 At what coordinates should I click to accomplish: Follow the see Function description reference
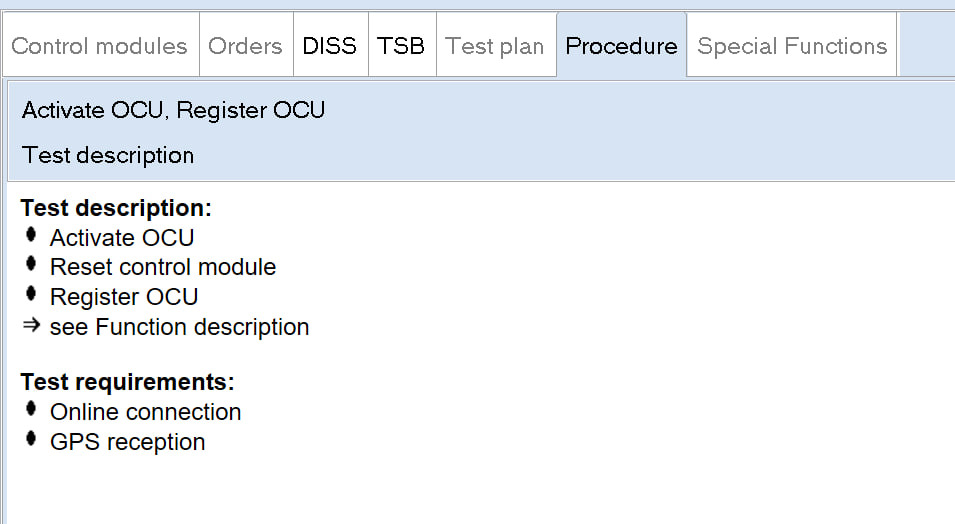click(179, 327)
